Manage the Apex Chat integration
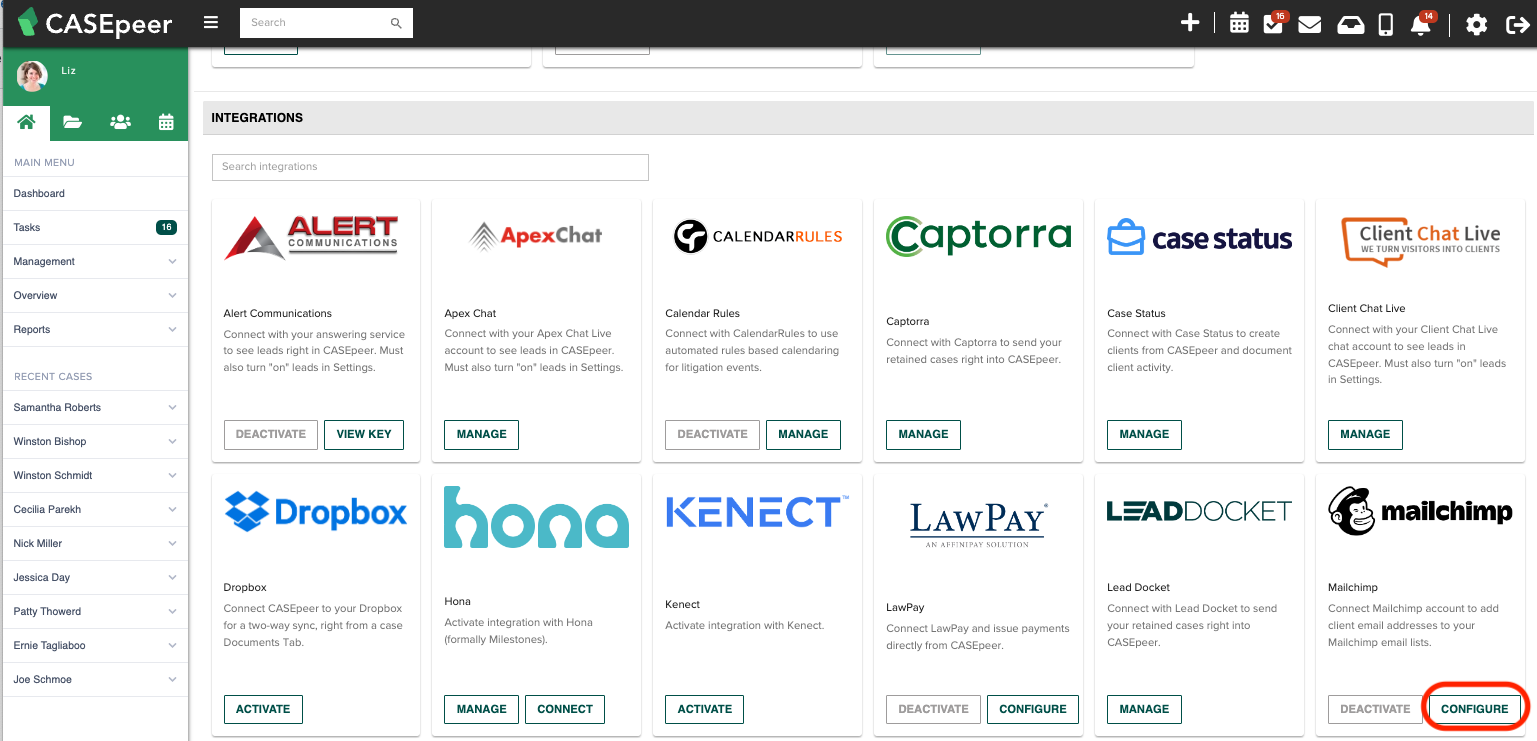Viewport: 1537px width, 741px height. (x=481, y=435)
